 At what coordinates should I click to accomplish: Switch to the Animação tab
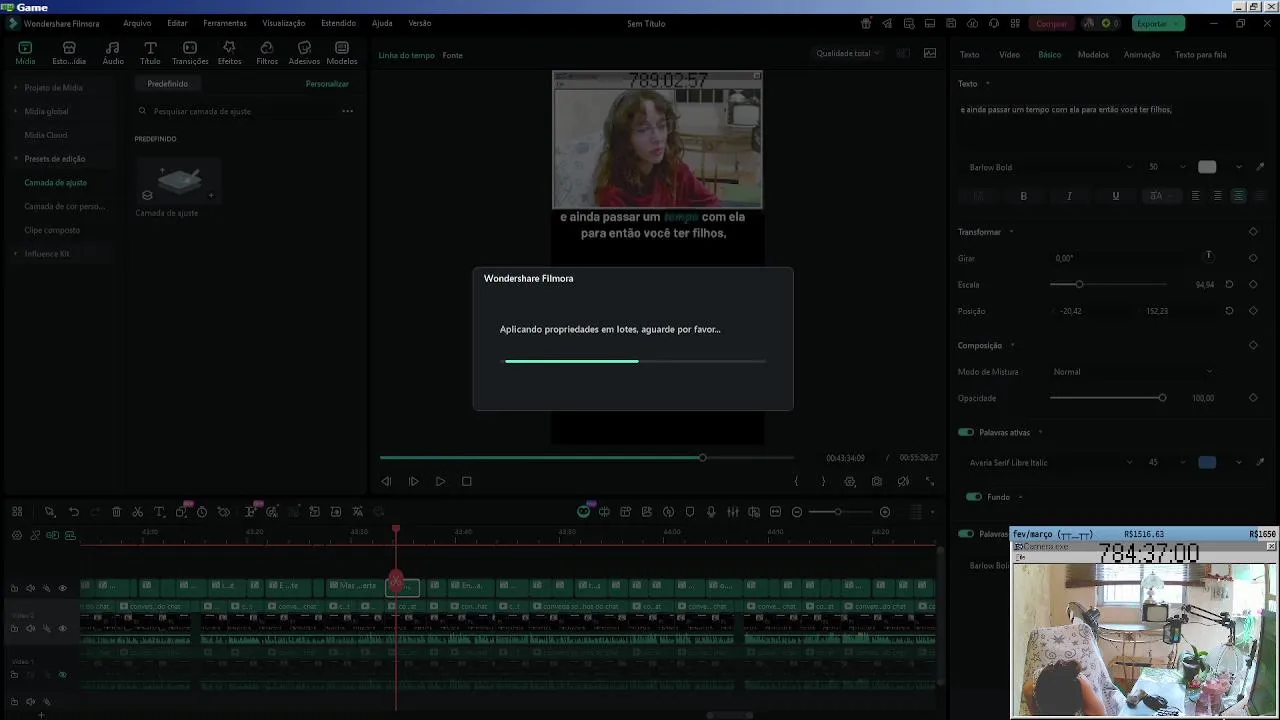click(x=1142, y=55)
